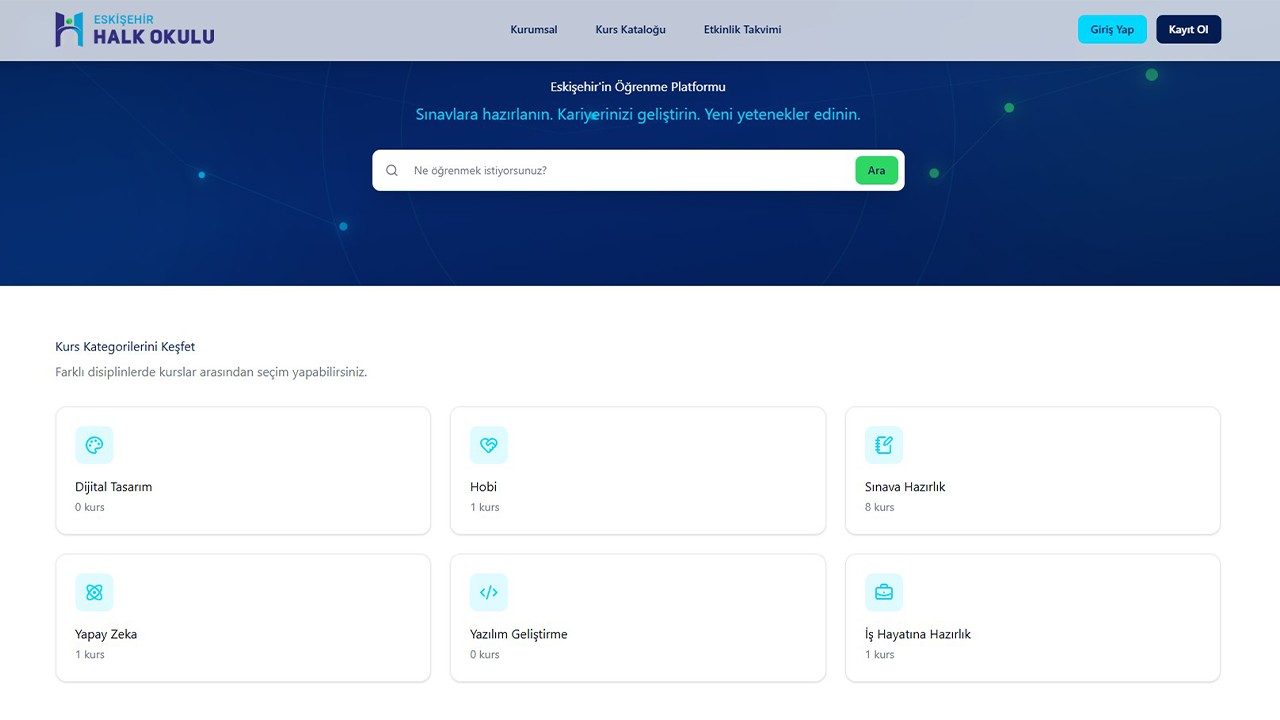Click the atom icon for Yapay Zeka
The height and width of the screenshot is (720, 1280).
point(94,593)
